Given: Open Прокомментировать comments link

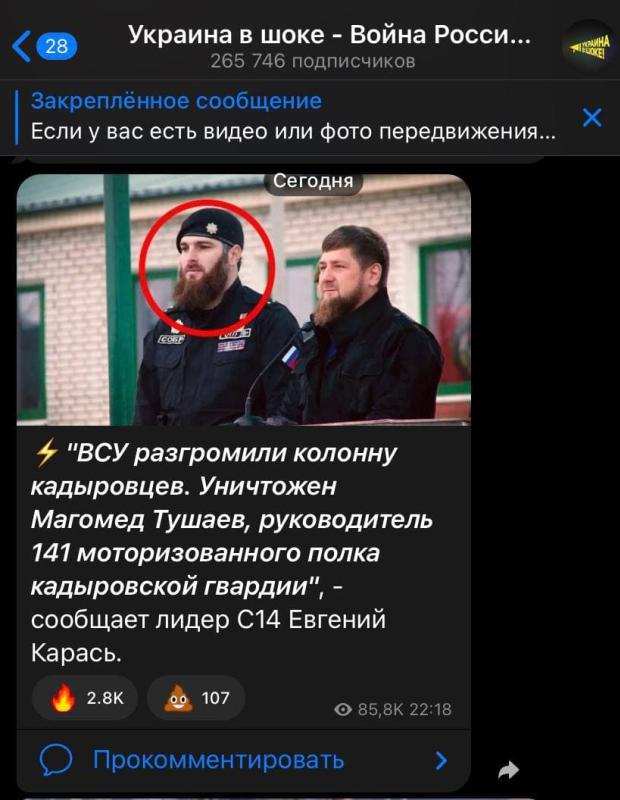Looking at the screenshot, I should click(x=218, y=760).
